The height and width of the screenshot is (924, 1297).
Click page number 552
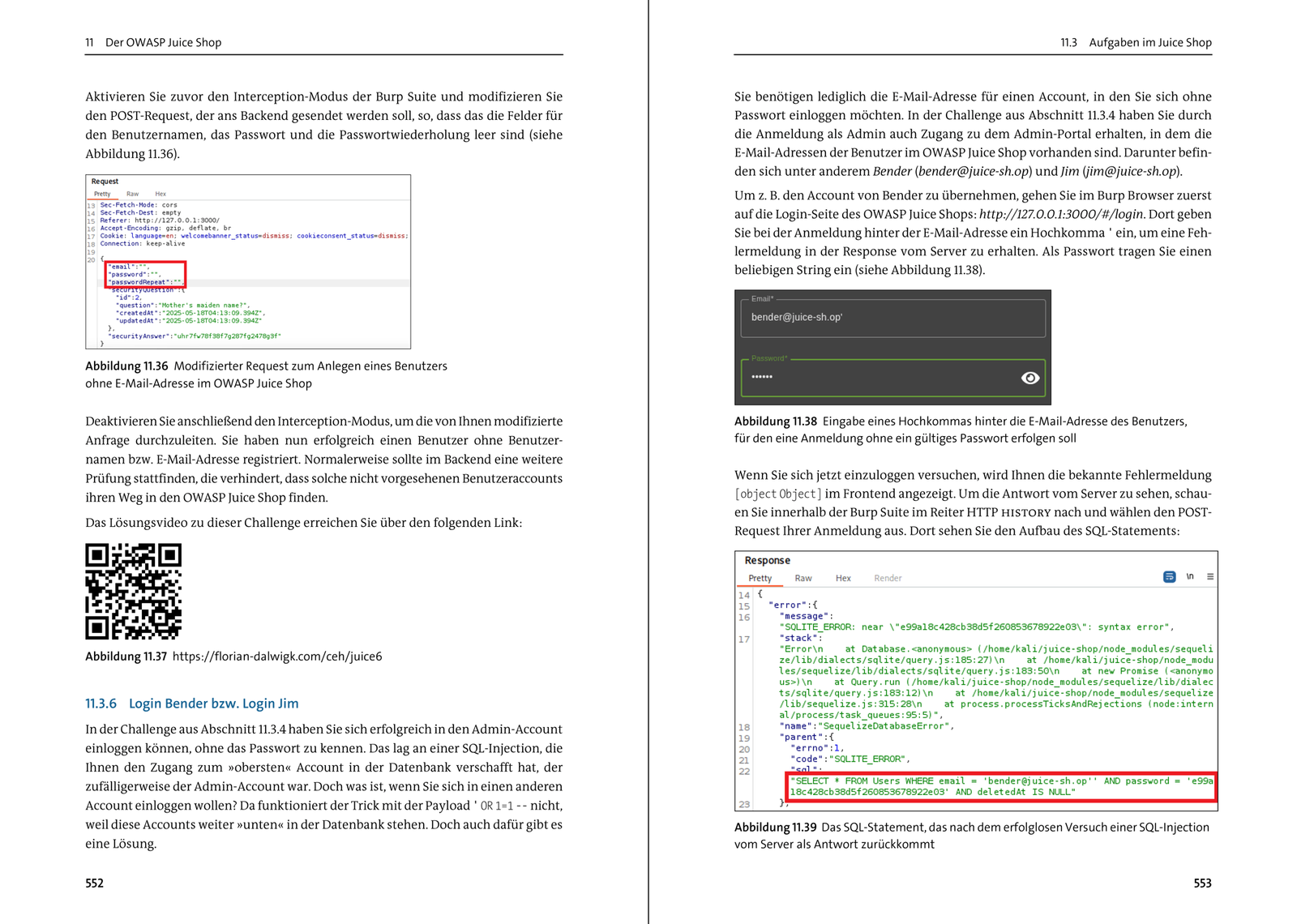pyautogui.click(x=94, y=883)
